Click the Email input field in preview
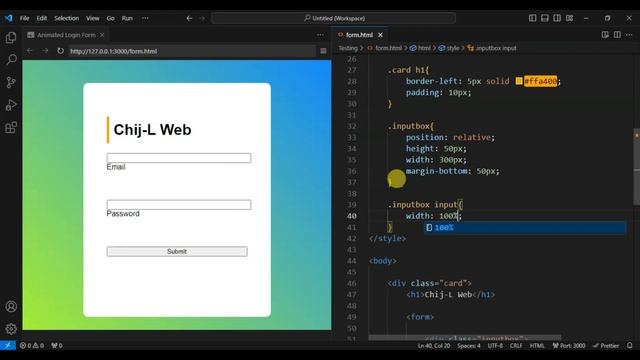This screenshot has height=360, width=640. pos(179,158)
